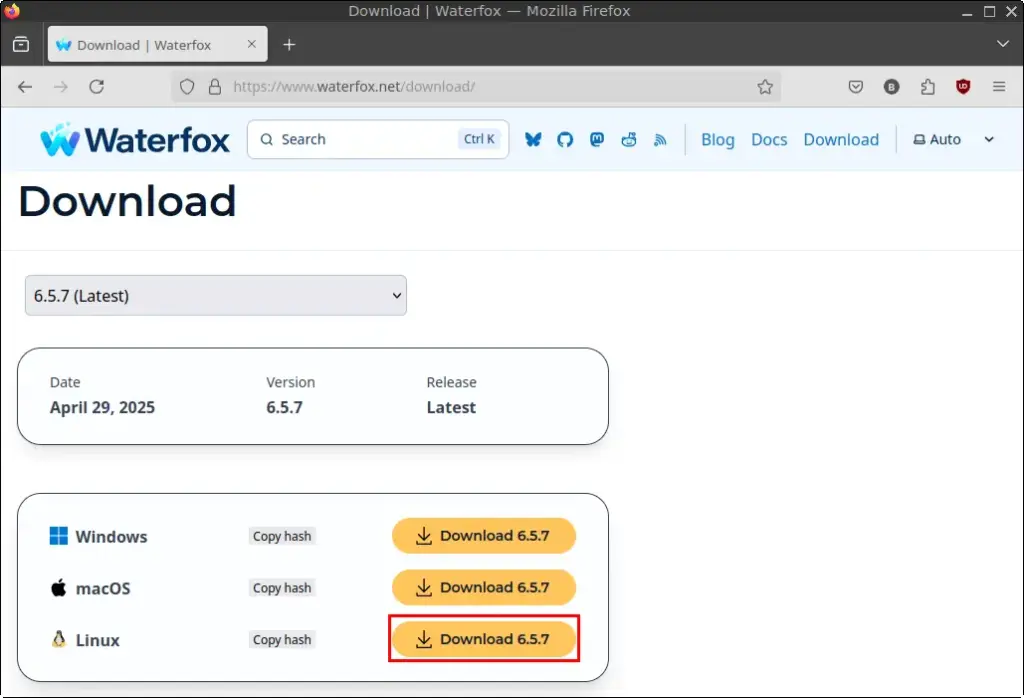Screen dimensions: 1024x698
Task: Copy hash for Linux
Action: pyautogui.click(x=282, y=639)
